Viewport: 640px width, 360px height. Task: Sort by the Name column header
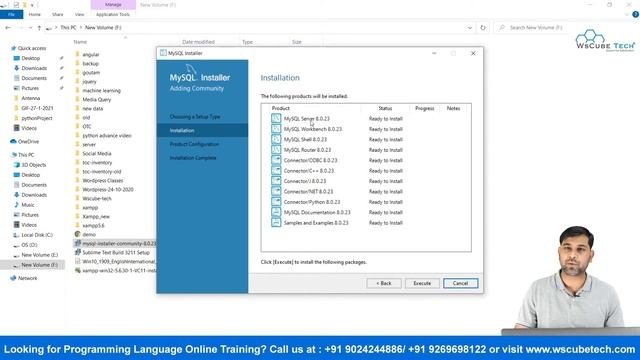click(80, 42)
